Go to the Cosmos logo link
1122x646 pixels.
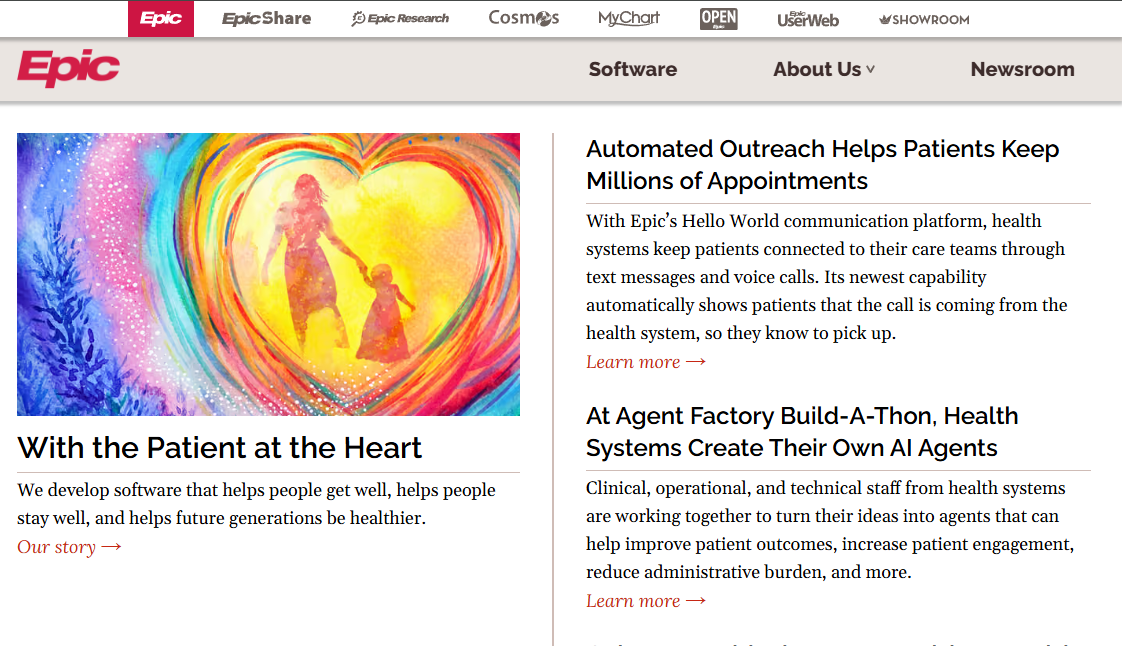(x=524, y=18)
